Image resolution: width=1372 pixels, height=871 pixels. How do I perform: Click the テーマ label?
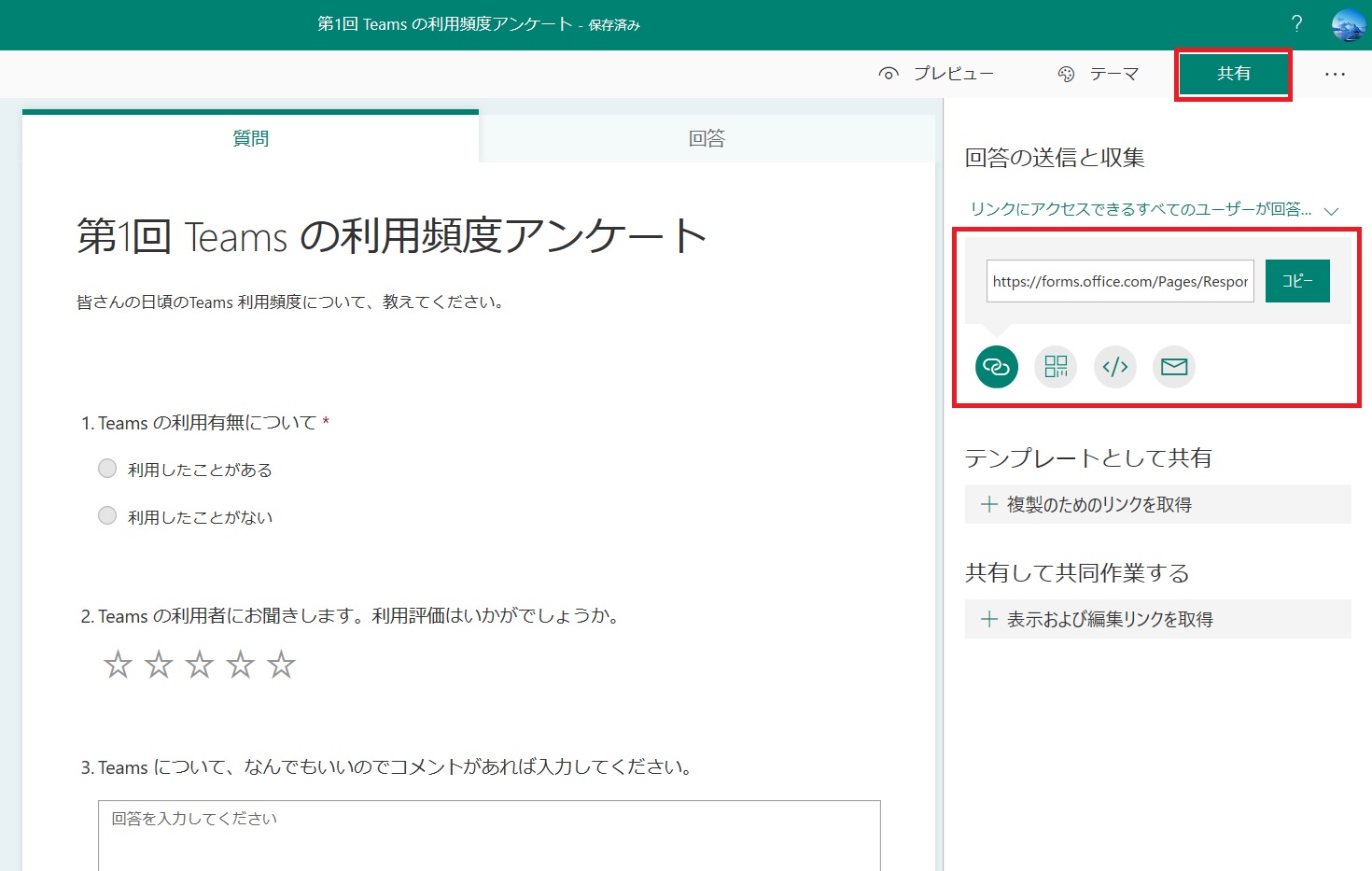1114,74
